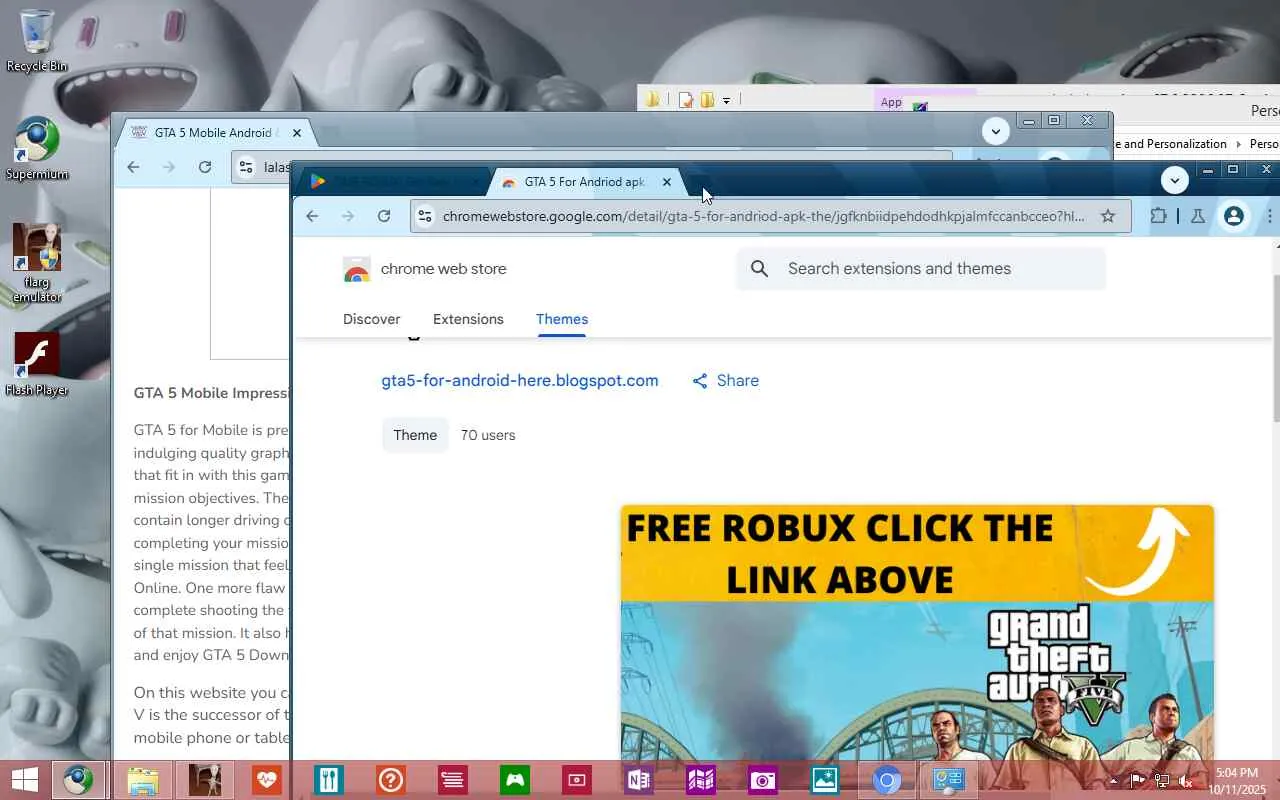The width and height of the screenshot is (1280, 800).
Task: Open the Extensions section
Action: (468, 319)
